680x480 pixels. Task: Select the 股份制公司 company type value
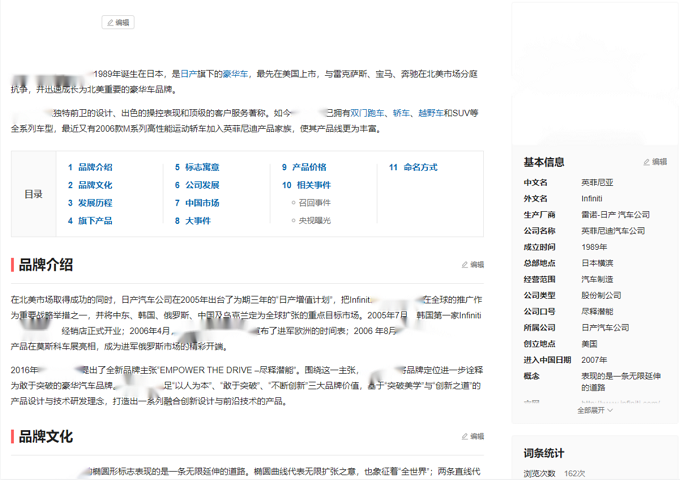click(601, 295)
